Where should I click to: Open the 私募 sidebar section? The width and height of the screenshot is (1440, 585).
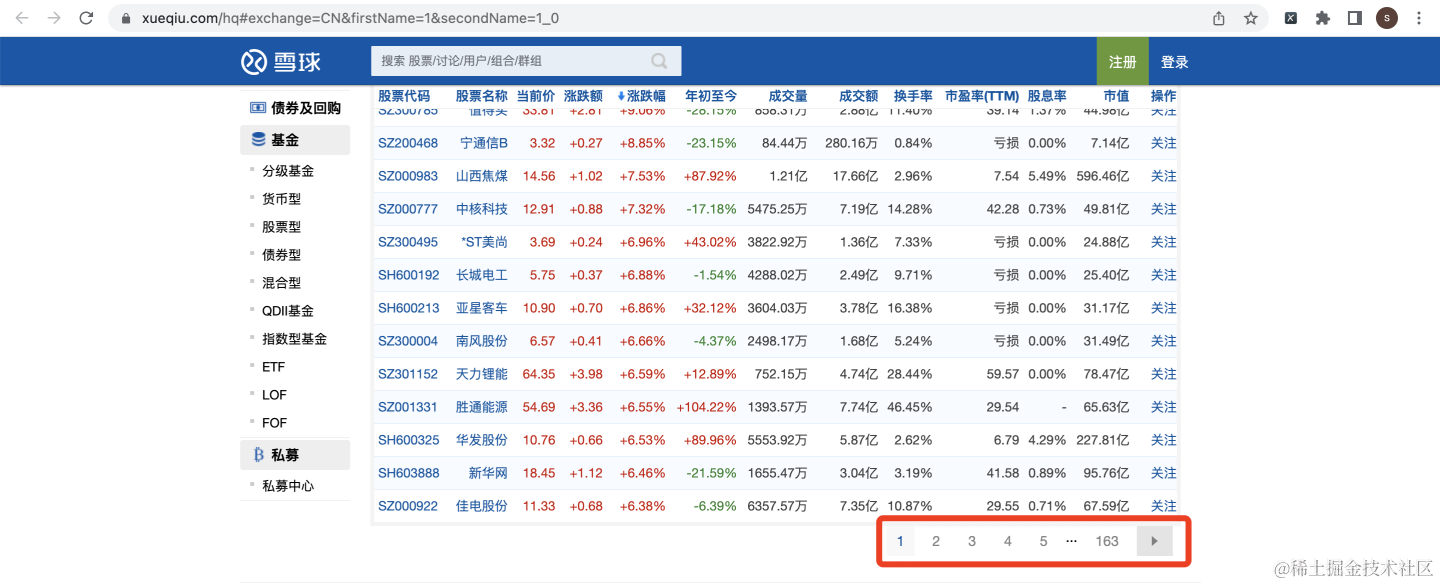(295, 455)
